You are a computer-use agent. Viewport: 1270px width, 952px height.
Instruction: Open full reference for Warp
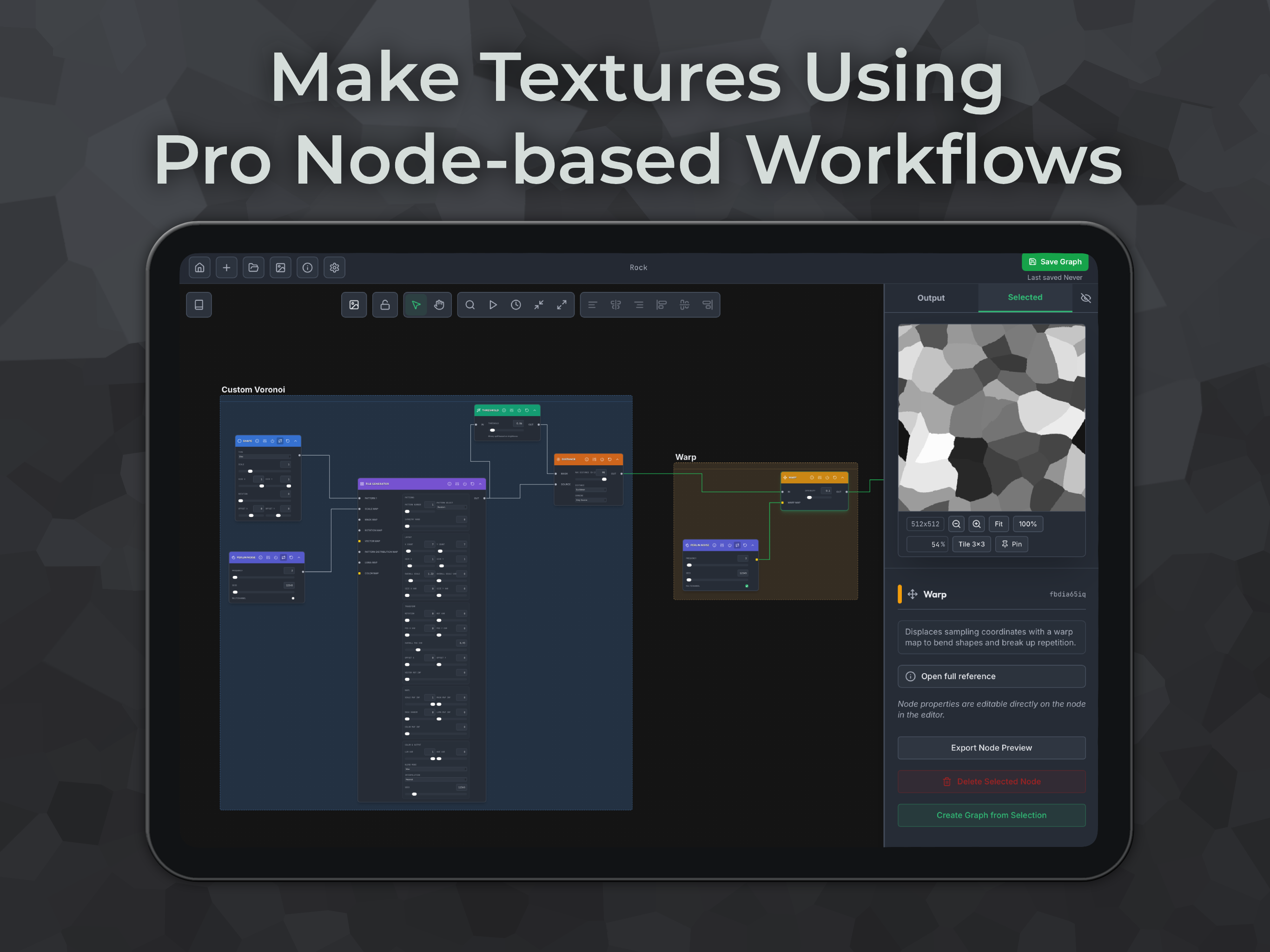[992, 676]
